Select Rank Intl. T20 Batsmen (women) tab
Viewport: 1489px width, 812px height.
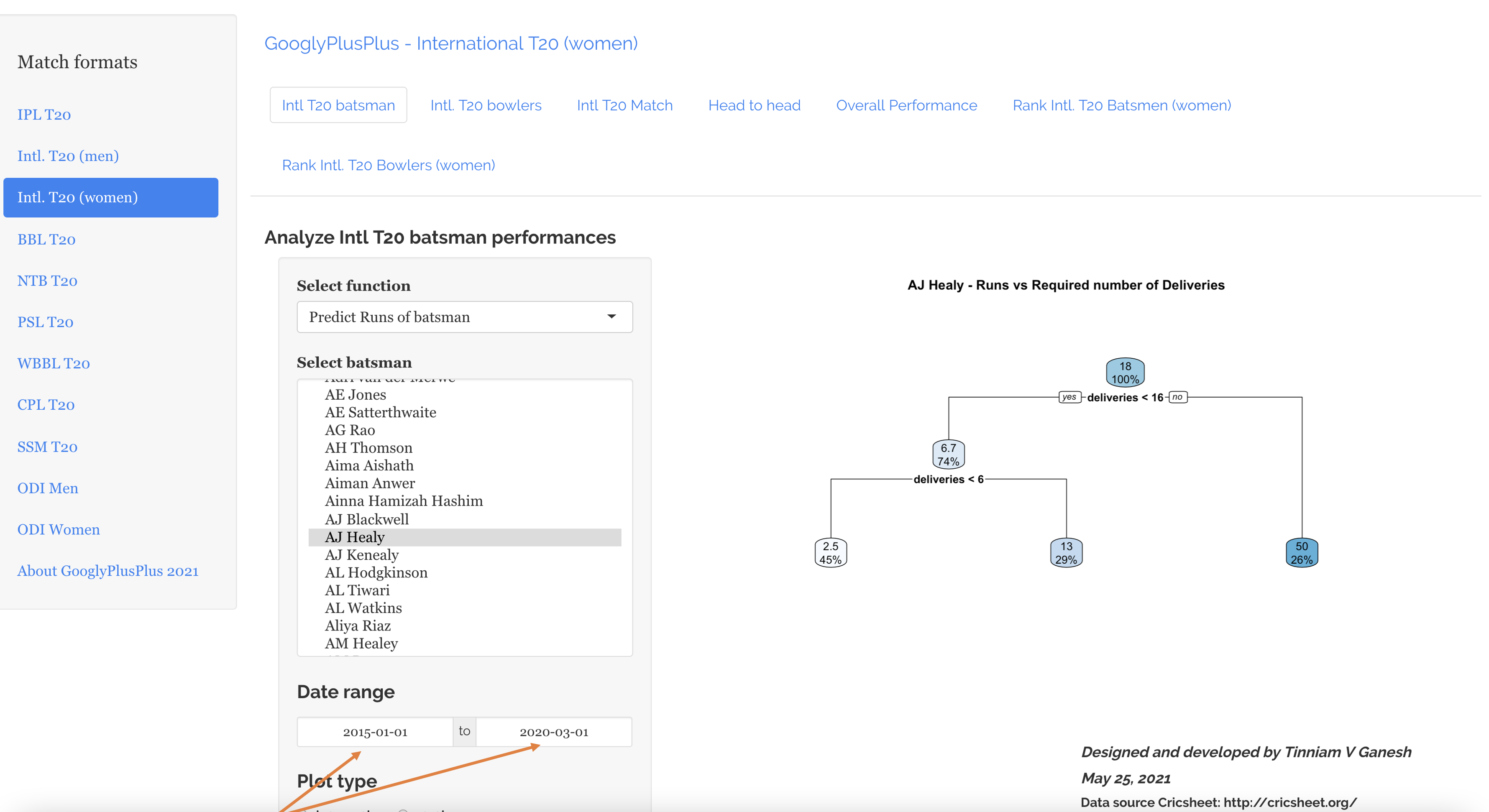[x=1121, y=105]
